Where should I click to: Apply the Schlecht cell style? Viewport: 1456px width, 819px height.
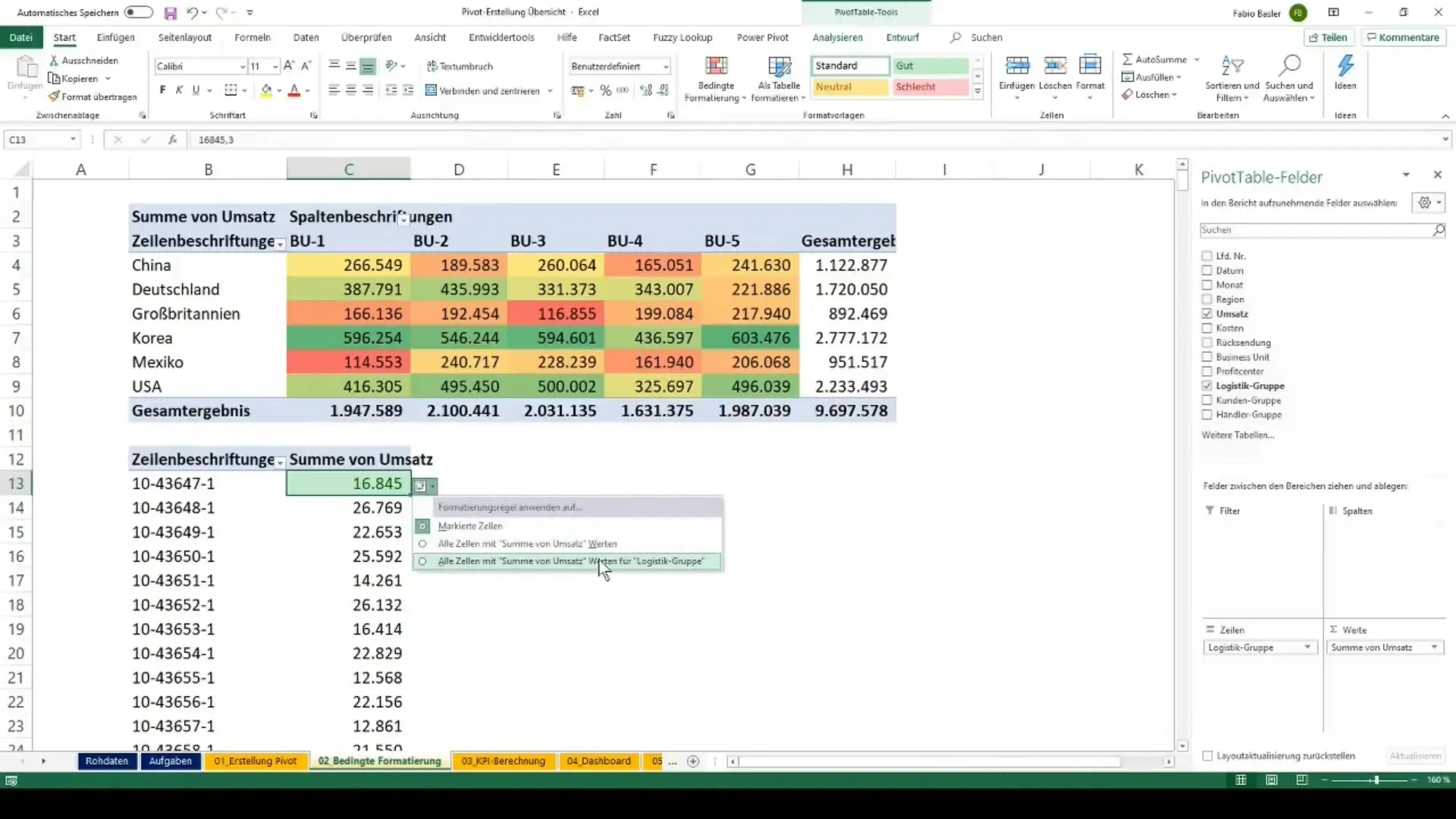coord(930,87)
